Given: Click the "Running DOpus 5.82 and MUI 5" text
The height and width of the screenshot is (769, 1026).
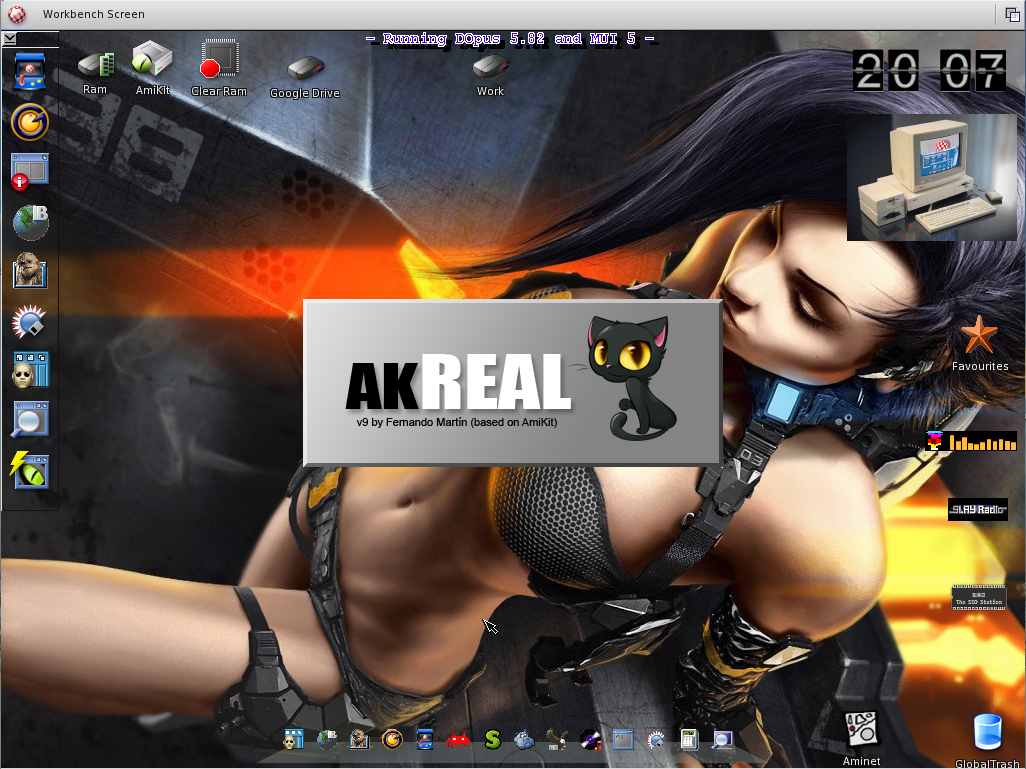Looking at the screenshot, I should point(511,39).
